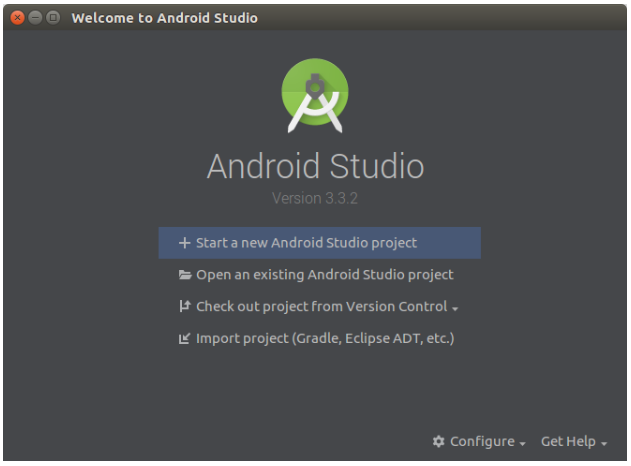Click the folder icon for opening existing project

click(184, 275)
